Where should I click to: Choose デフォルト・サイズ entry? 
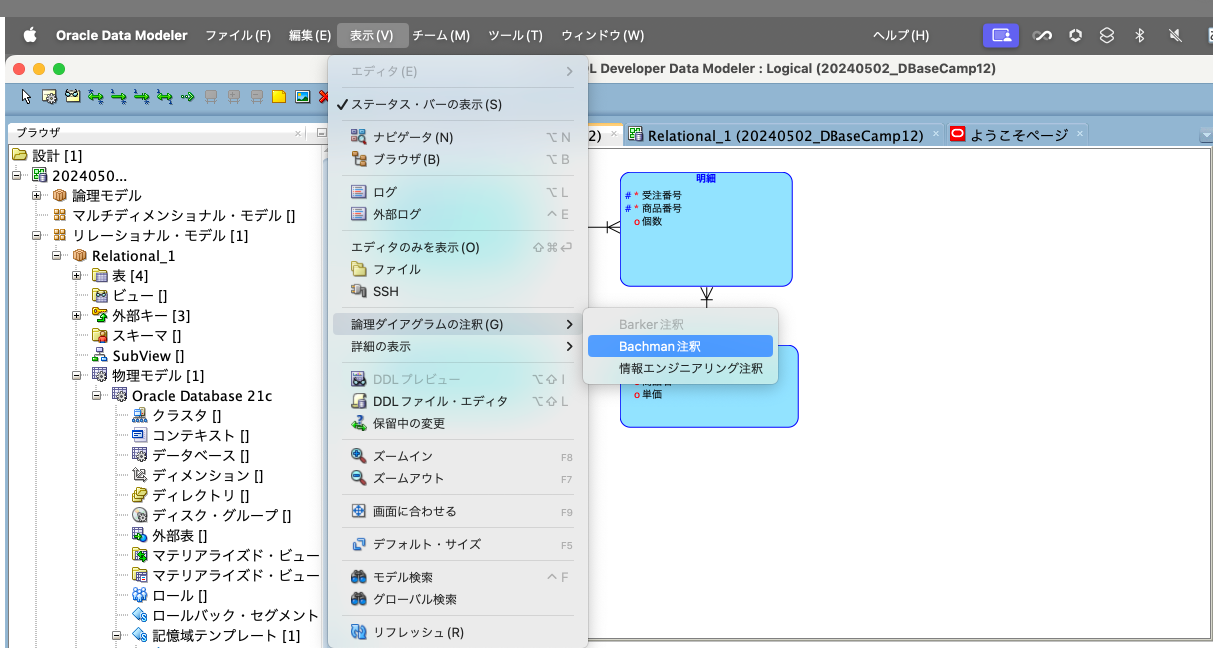[459, 544]
